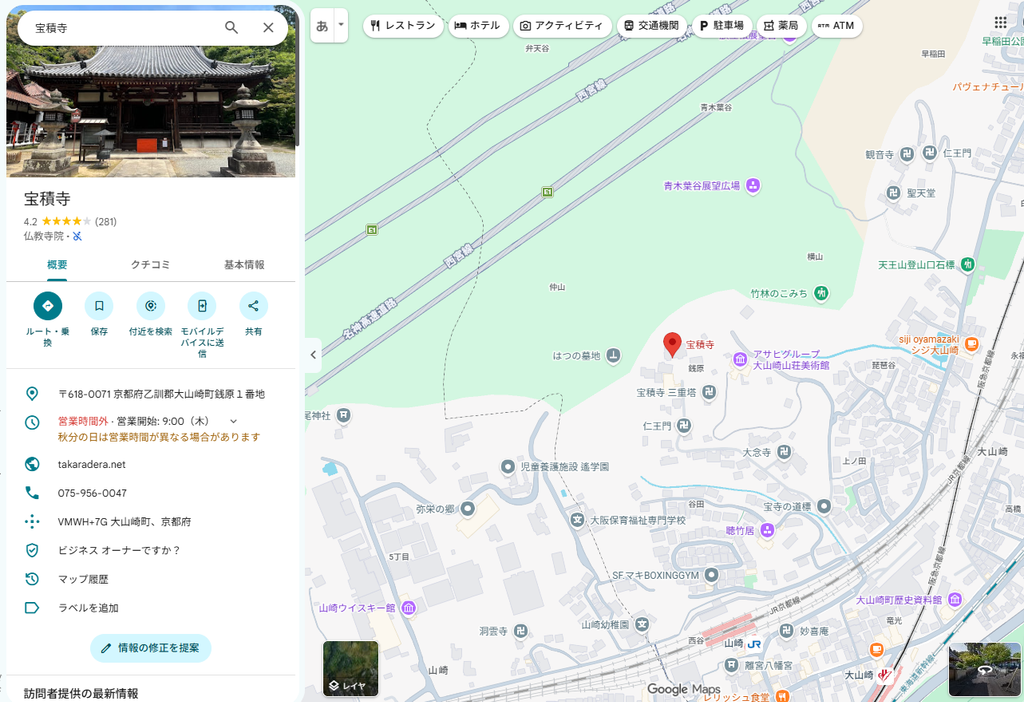This screenshot has height=702, width=1024.
Task: Collapse the side panel with the arrow
Action: coord(313,355)
